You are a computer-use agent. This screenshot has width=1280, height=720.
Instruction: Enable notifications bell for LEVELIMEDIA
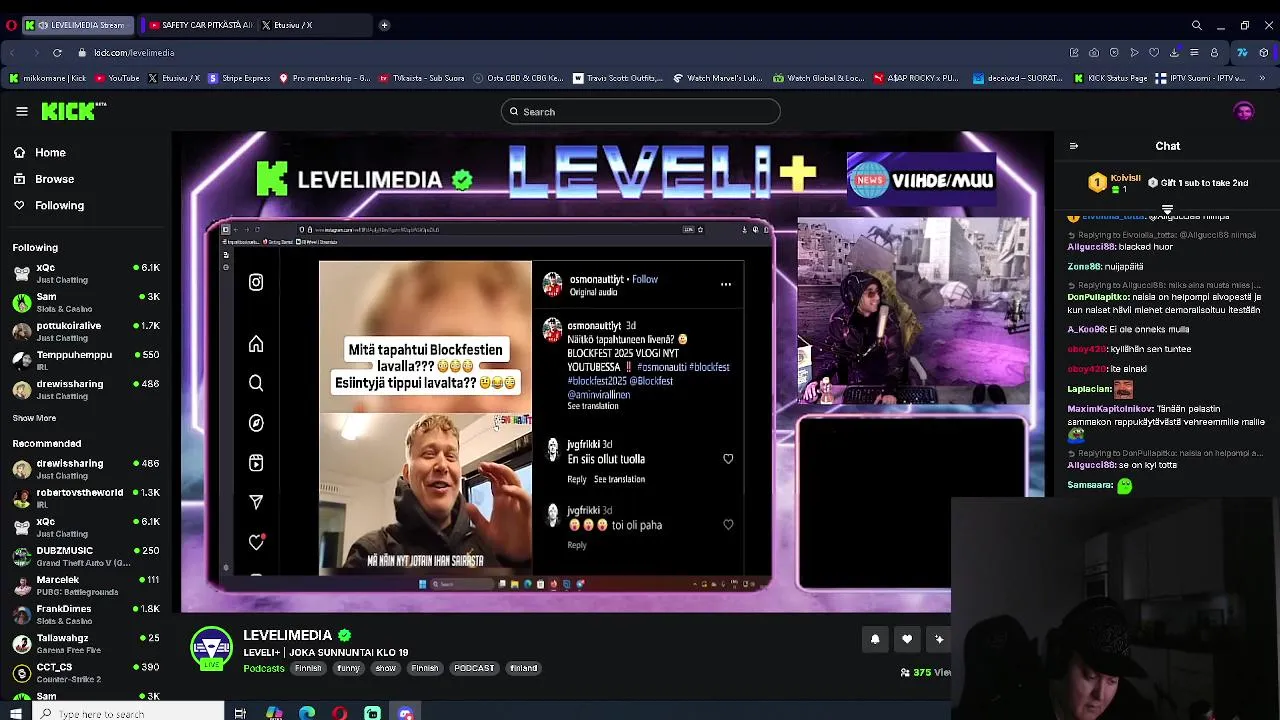[x=875, y=639]
